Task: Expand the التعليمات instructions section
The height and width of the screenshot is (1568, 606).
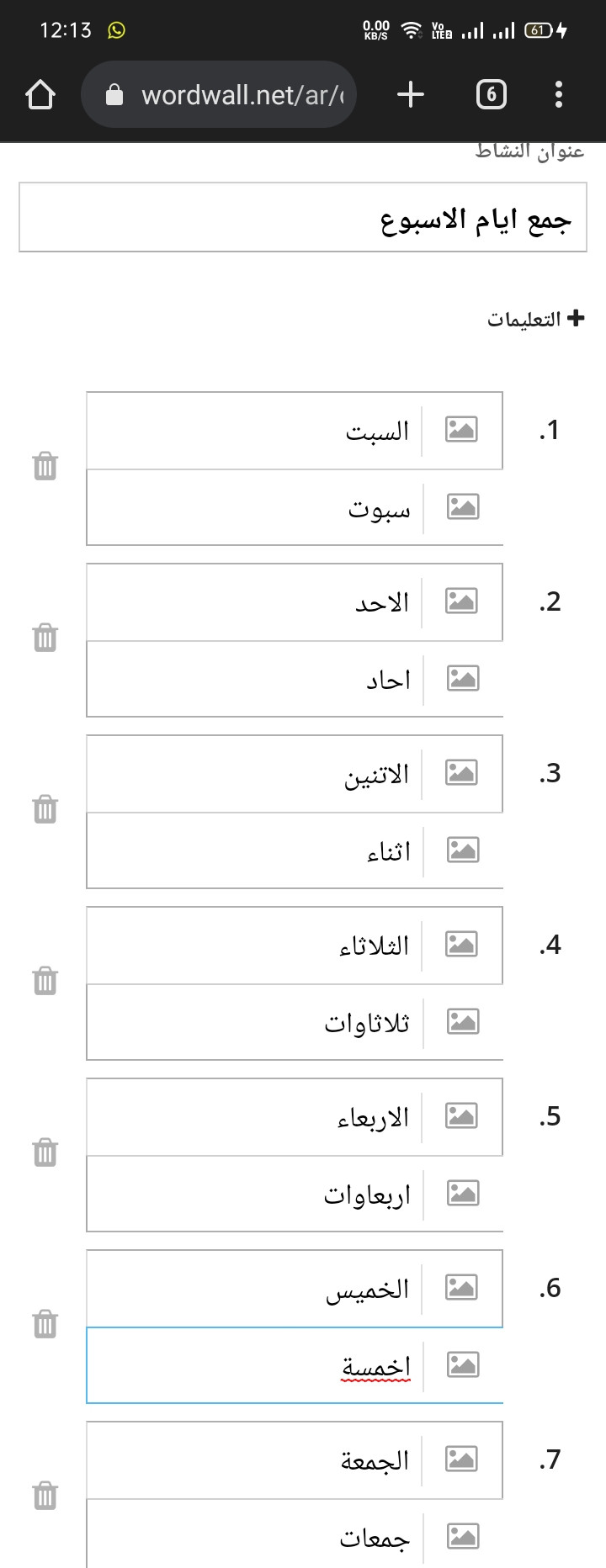Action: coord(535,319)
